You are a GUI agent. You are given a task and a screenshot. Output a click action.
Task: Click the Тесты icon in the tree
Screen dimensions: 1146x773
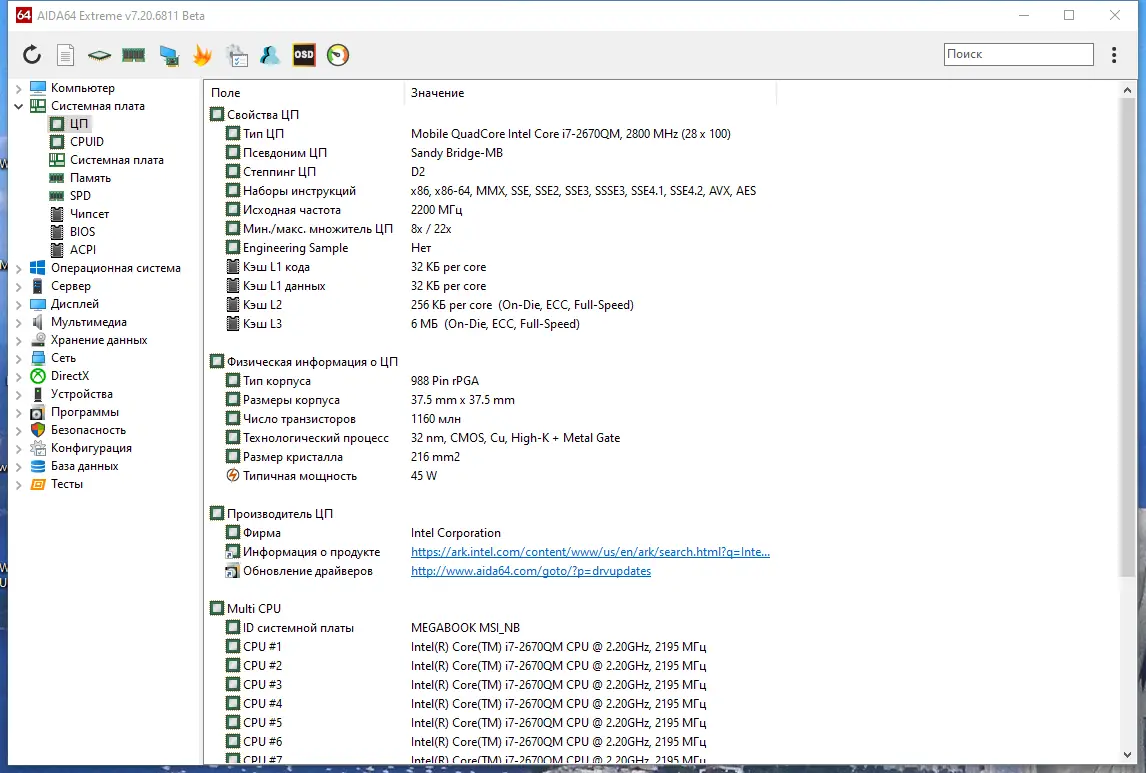click(38, 484)
